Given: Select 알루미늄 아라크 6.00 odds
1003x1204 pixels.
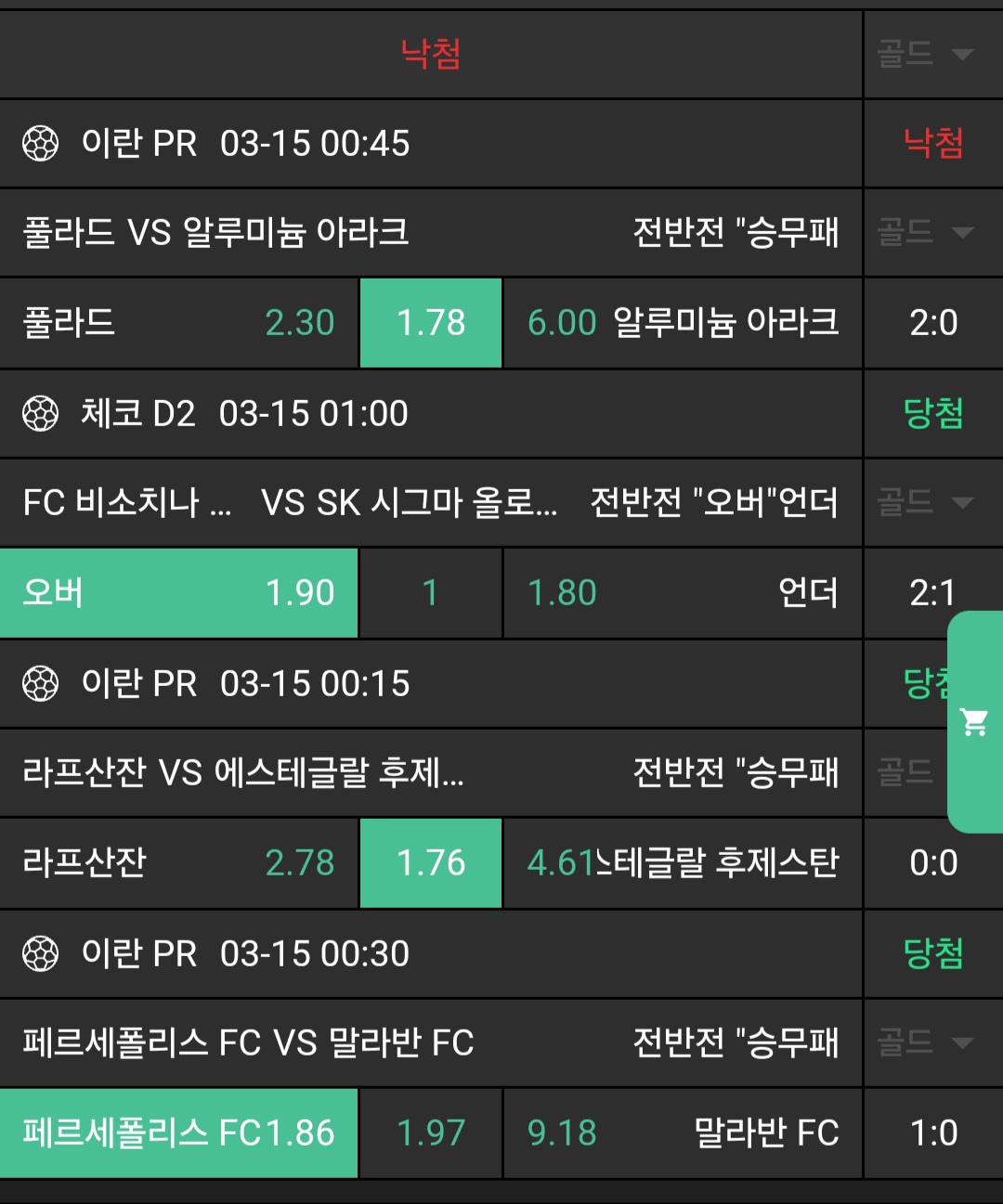Looking at the screenshot, I should coord(683,323).
